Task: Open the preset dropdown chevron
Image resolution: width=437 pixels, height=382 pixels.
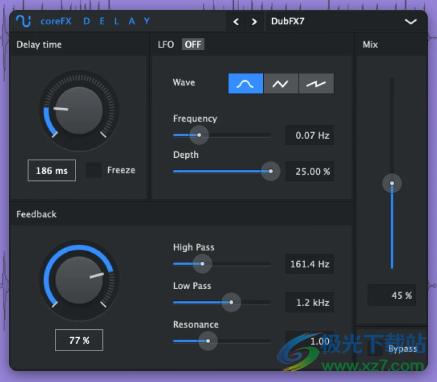Action: click(x=410, y=22)
